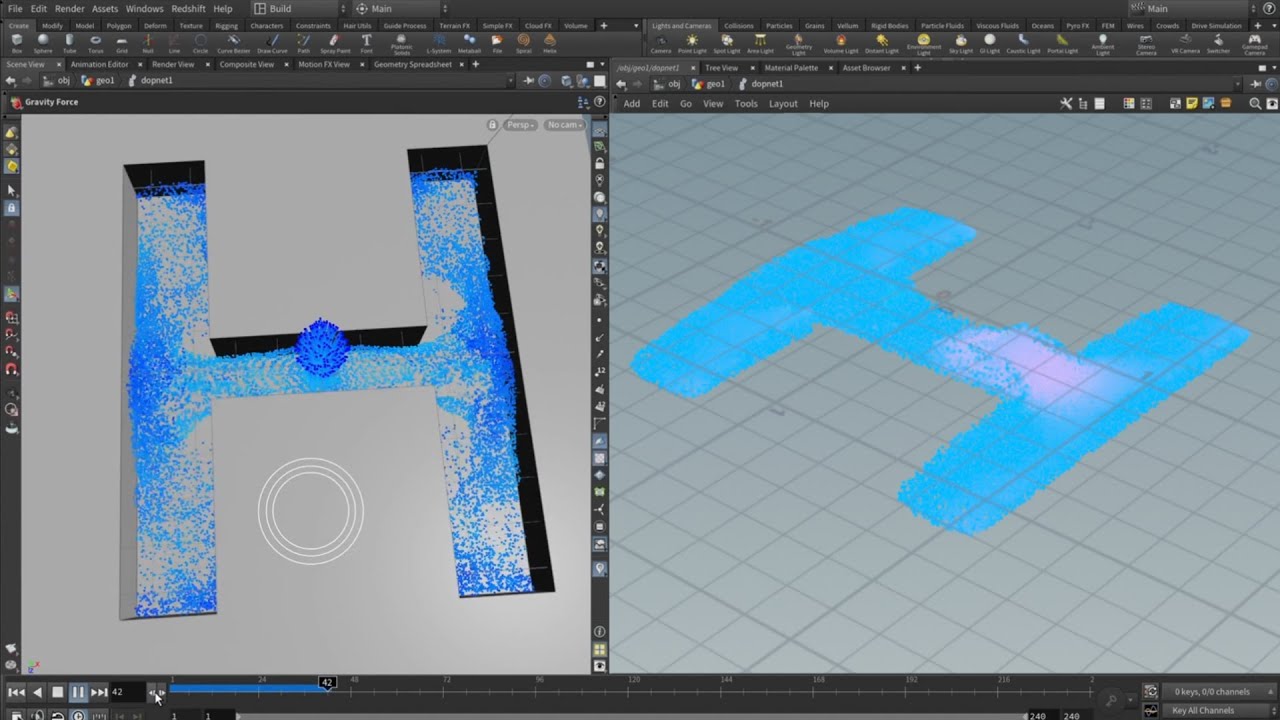
Task: Jump to the last frame
Action: pos(99,692)
